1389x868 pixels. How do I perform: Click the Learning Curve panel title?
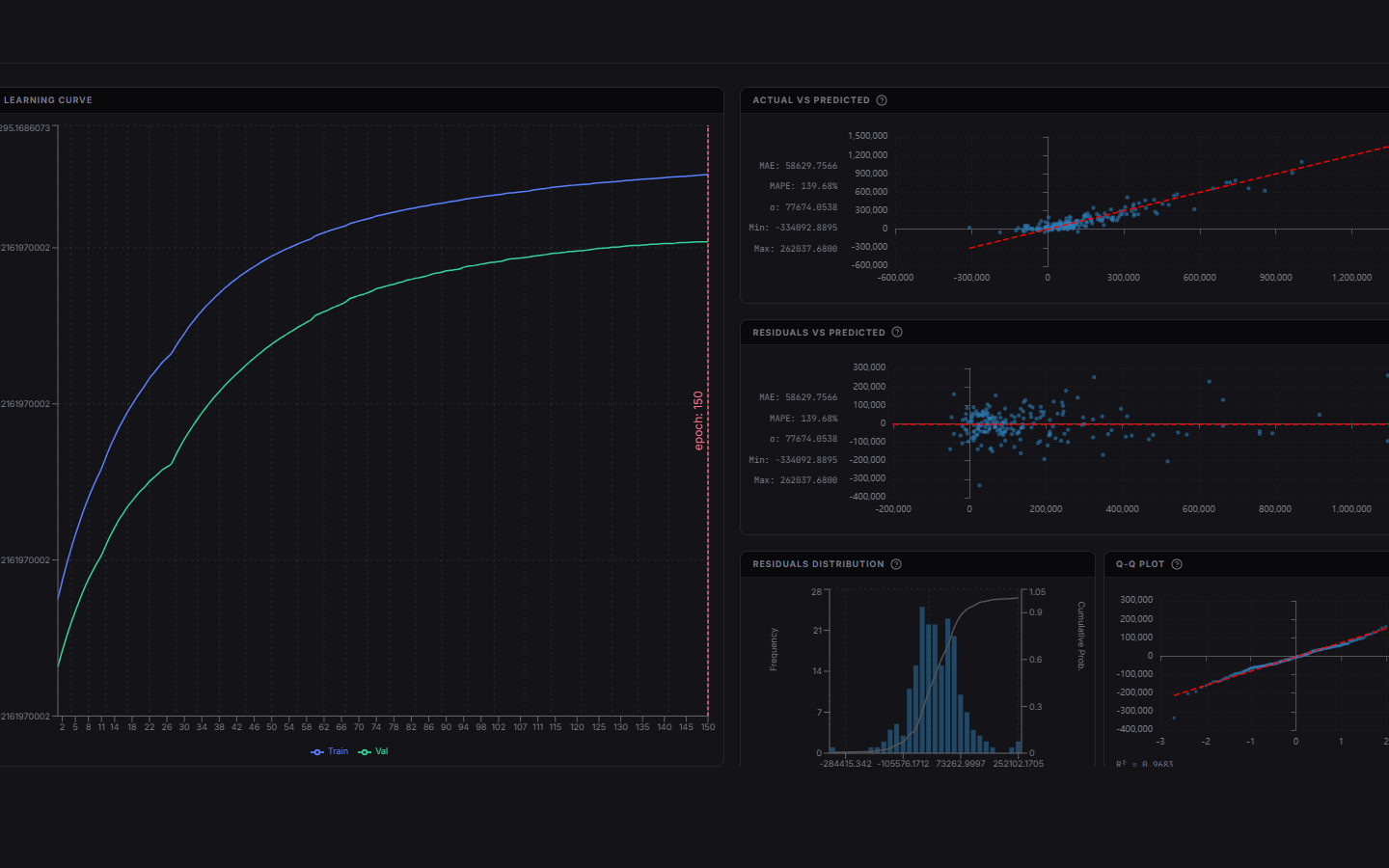pyautogui.click(x=48, y=100)
